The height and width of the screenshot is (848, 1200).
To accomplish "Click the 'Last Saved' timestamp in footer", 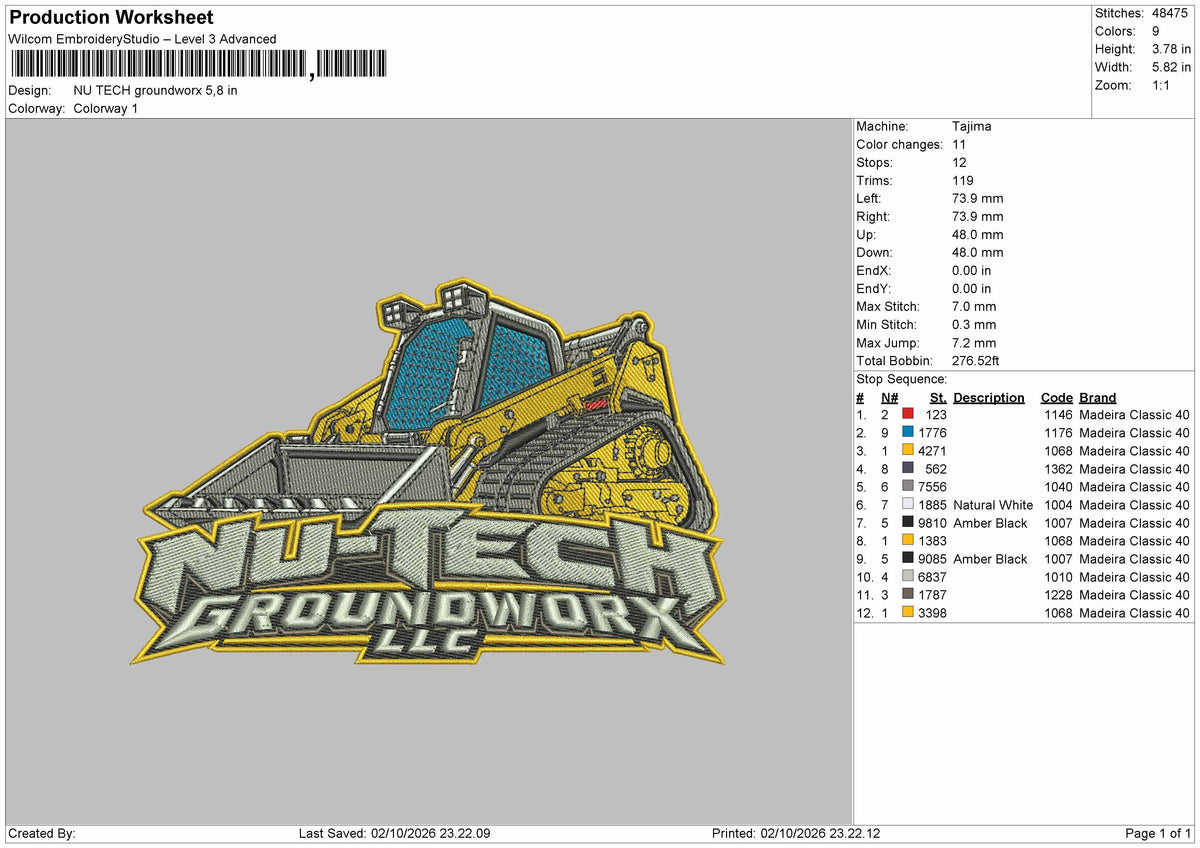I will 395,834.
